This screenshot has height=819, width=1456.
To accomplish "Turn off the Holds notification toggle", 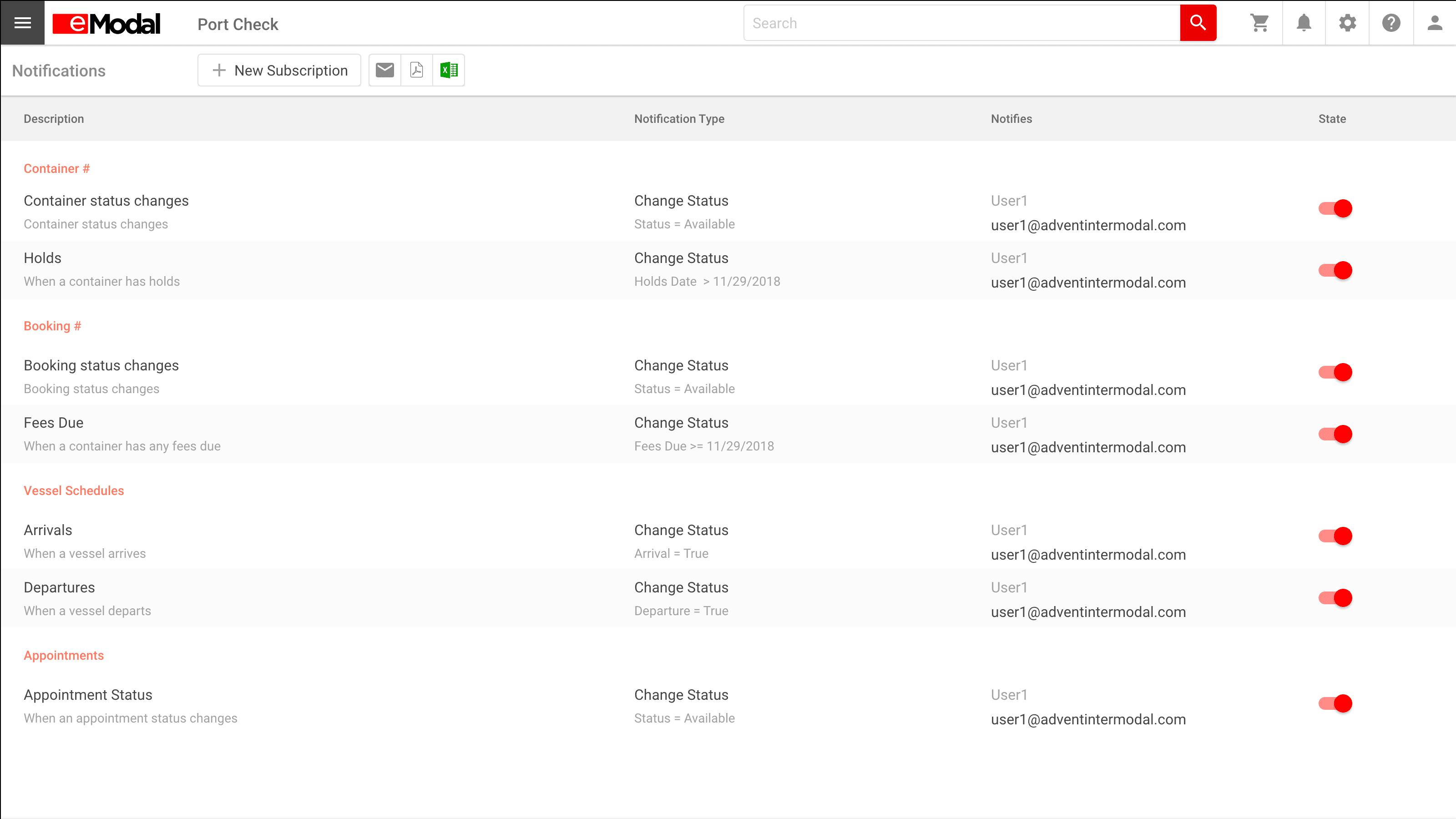I will 1335,270.
